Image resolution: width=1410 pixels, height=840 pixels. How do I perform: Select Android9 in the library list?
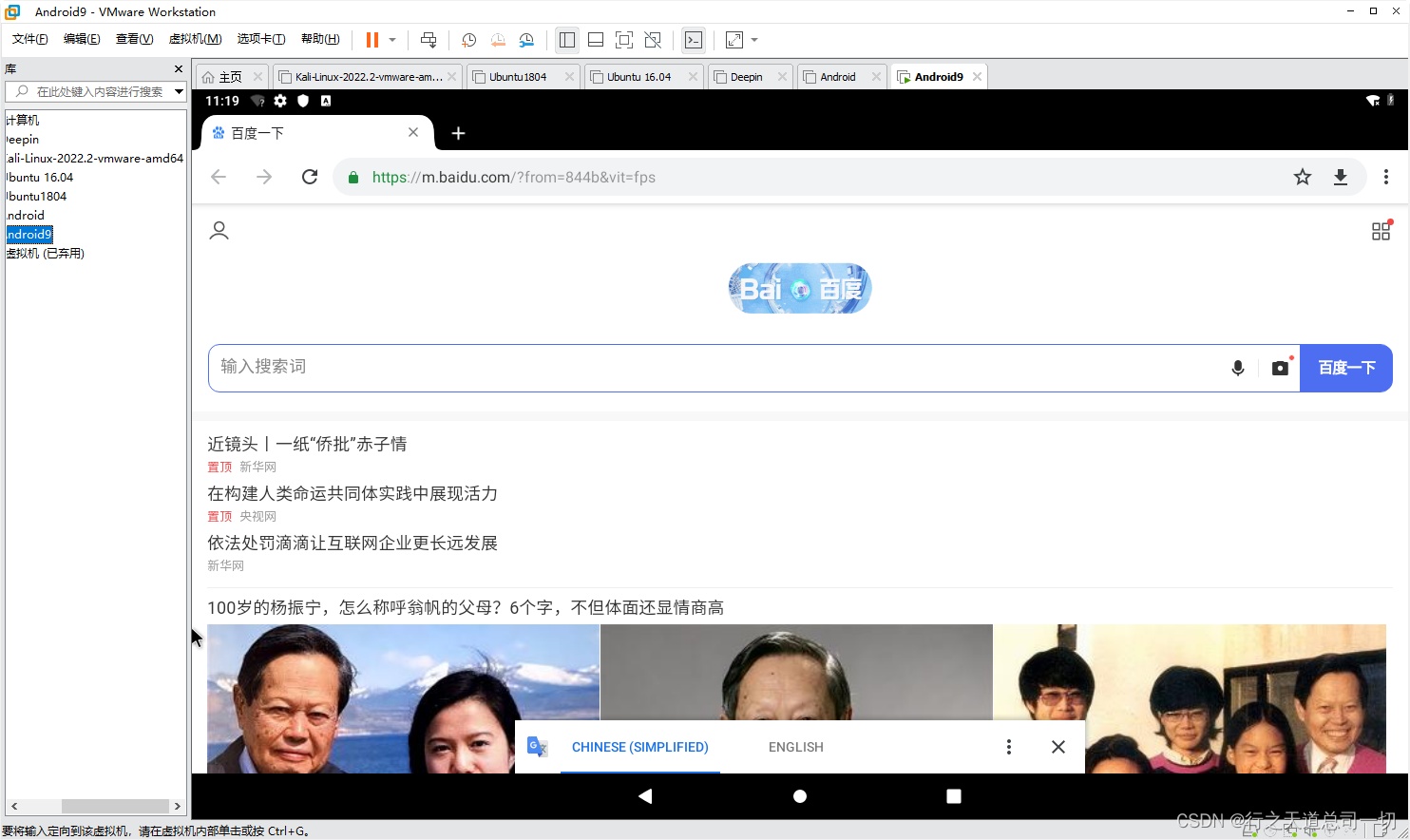29,235
